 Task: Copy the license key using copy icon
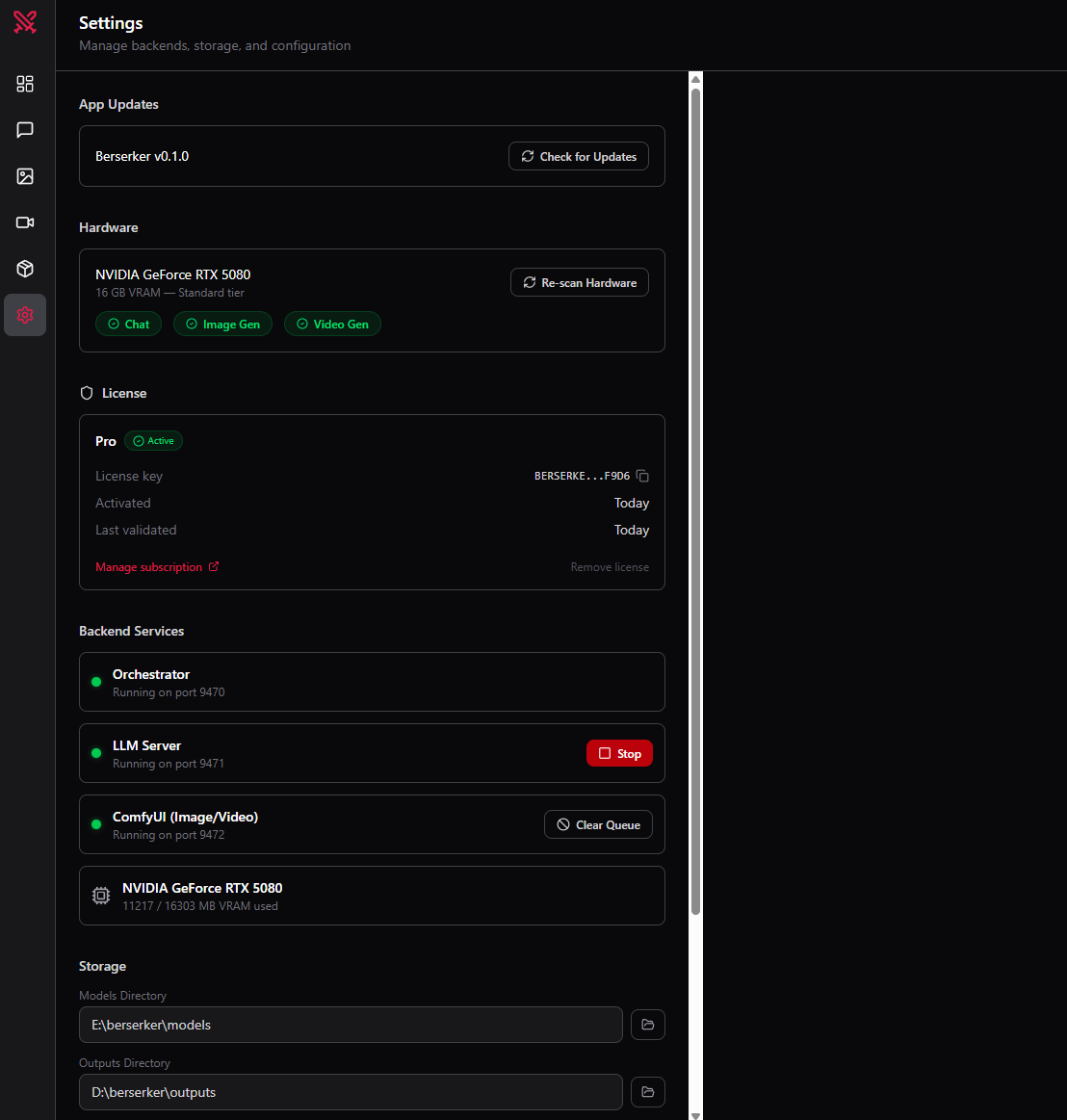(x=642, y=476)
